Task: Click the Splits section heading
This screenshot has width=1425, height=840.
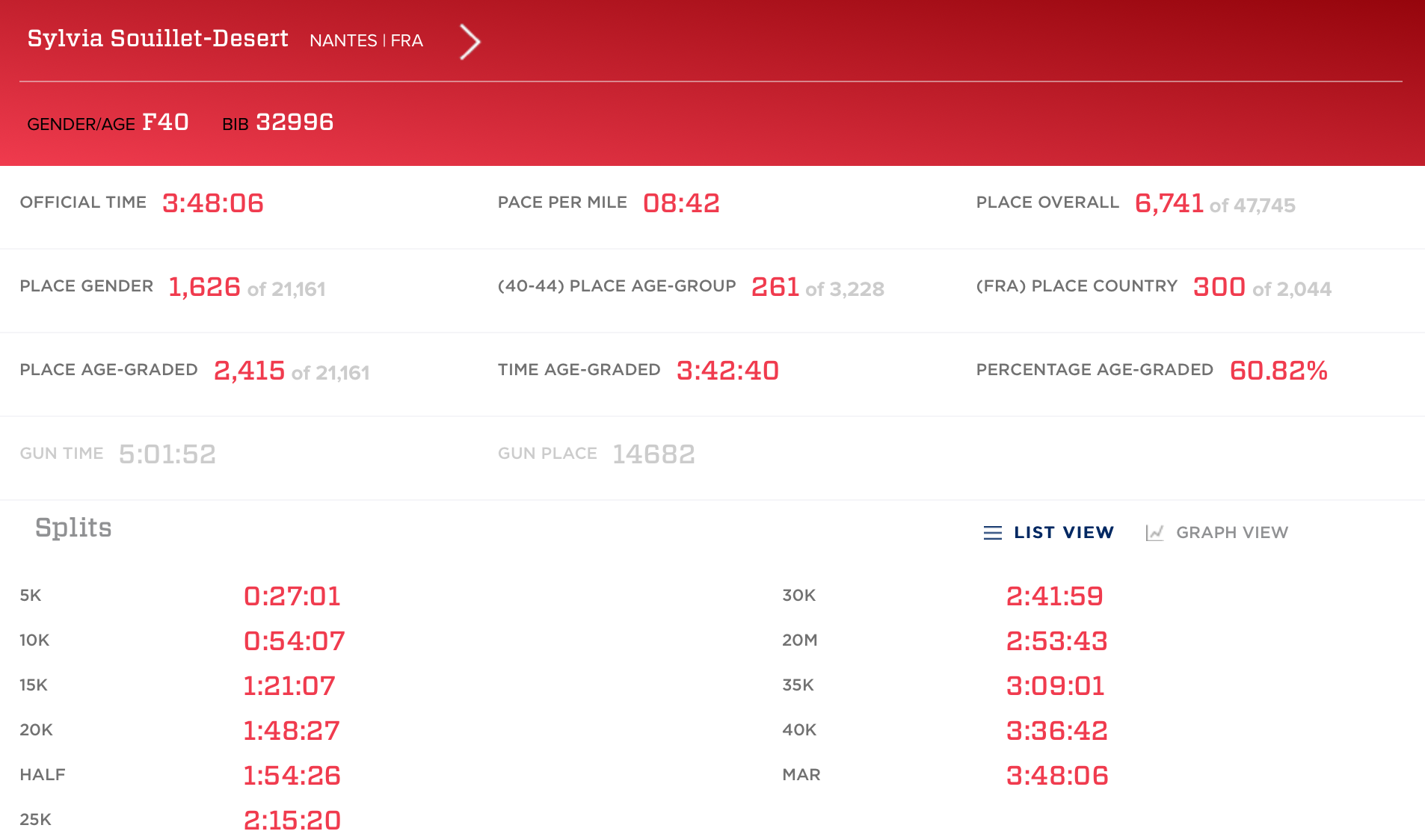Action: pos(73,528)
